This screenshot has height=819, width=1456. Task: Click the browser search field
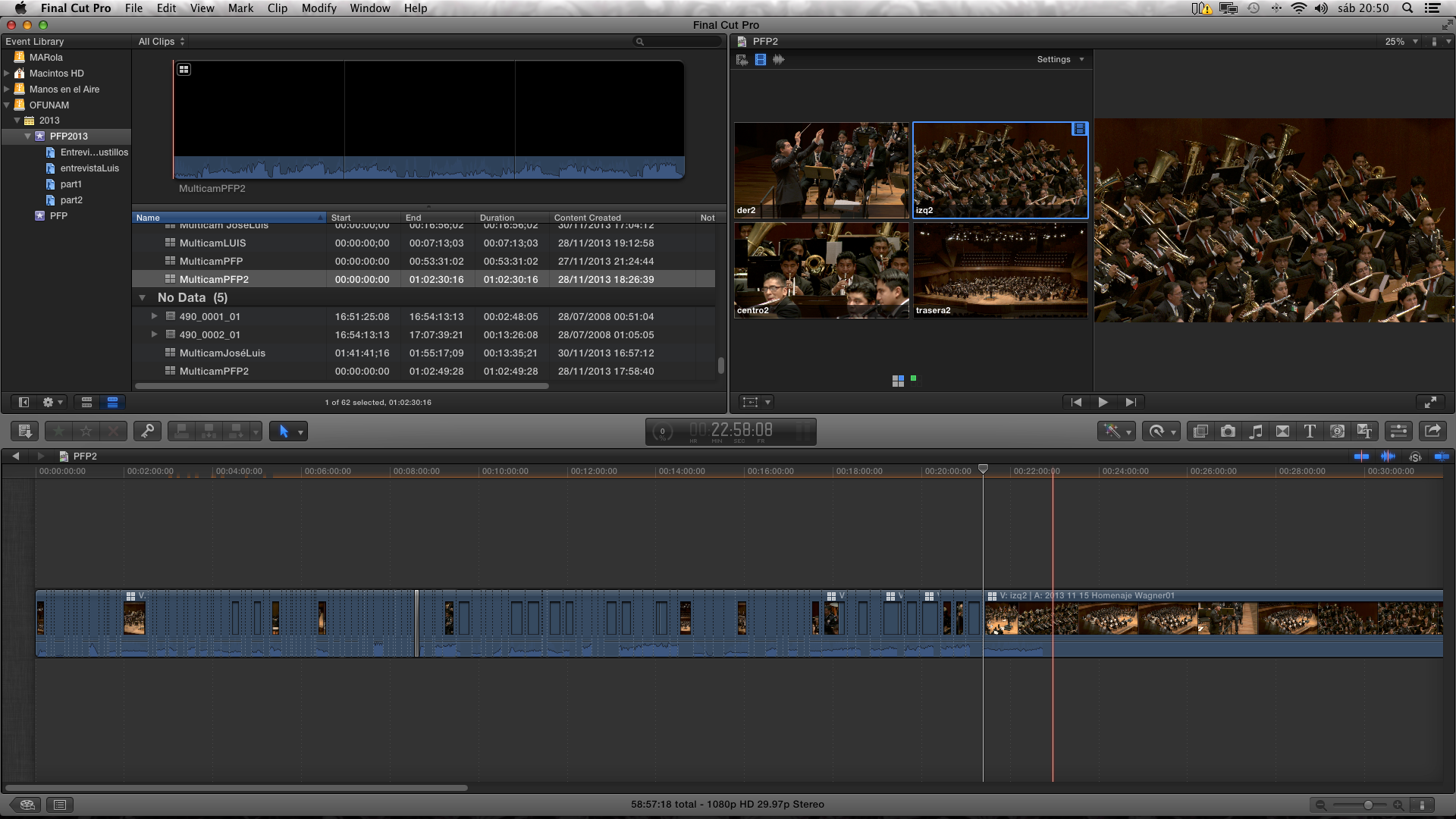[x=678, y=42]
